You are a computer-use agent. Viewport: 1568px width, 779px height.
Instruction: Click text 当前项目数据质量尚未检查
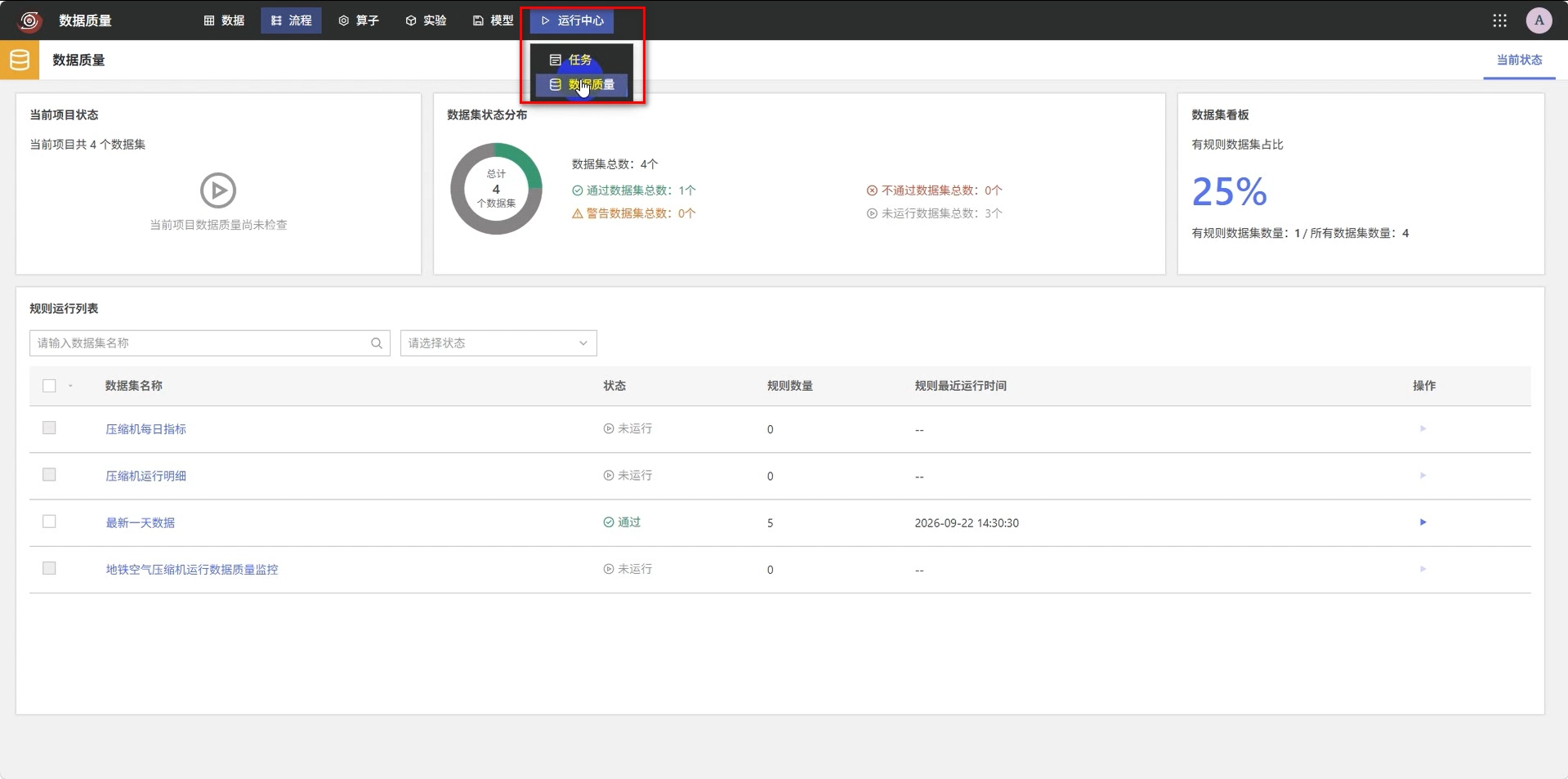tap(218, 225)
